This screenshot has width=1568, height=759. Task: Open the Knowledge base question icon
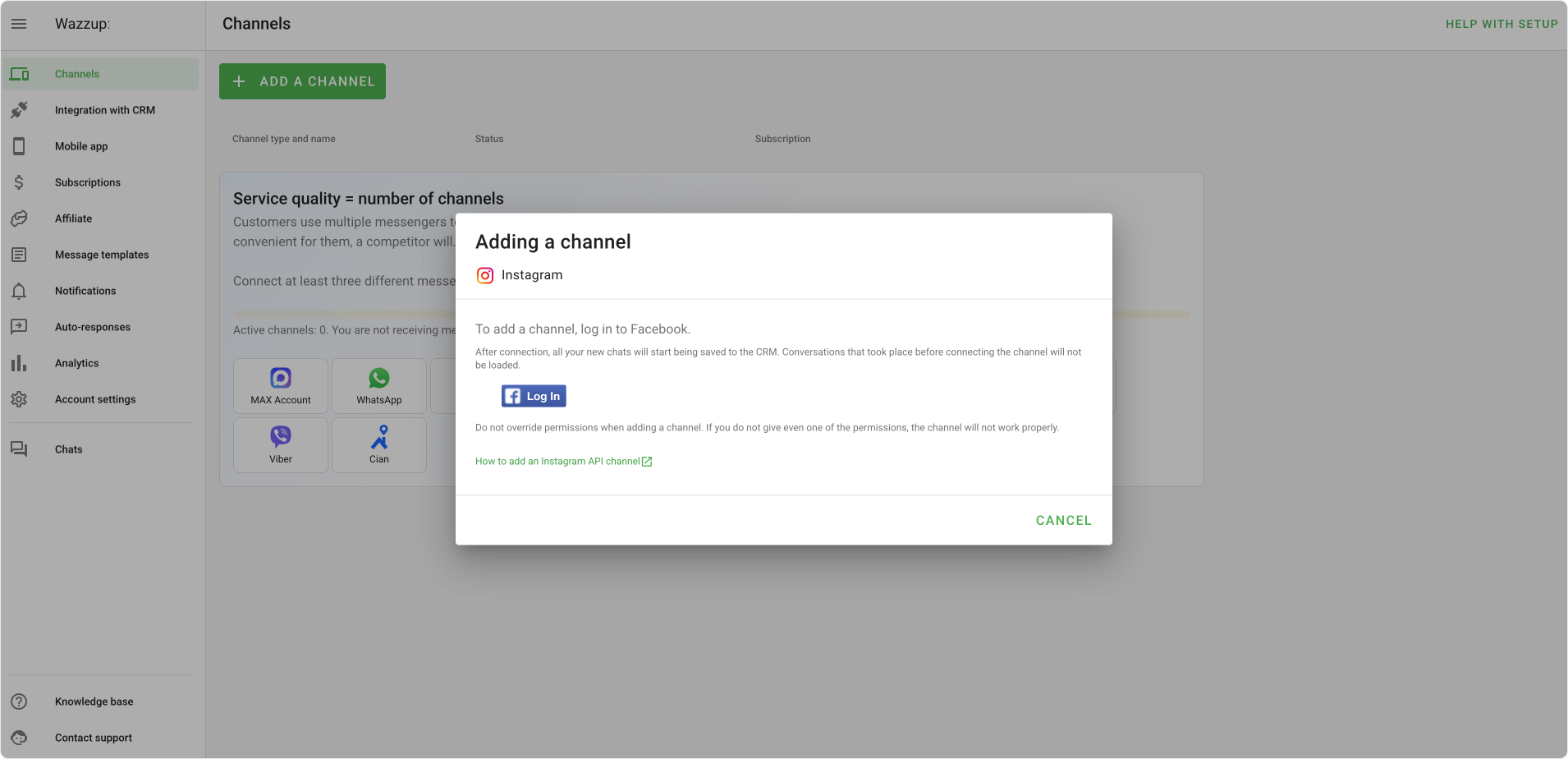coord(19,701)
